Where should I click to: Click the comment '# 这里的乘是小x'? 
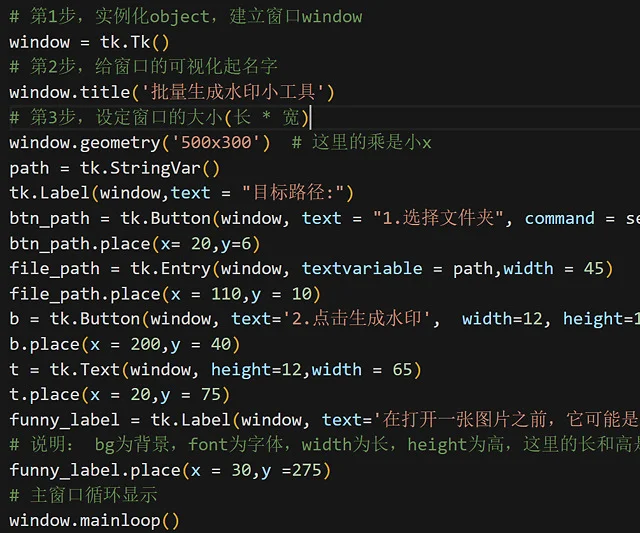click(x=362, y=143)
